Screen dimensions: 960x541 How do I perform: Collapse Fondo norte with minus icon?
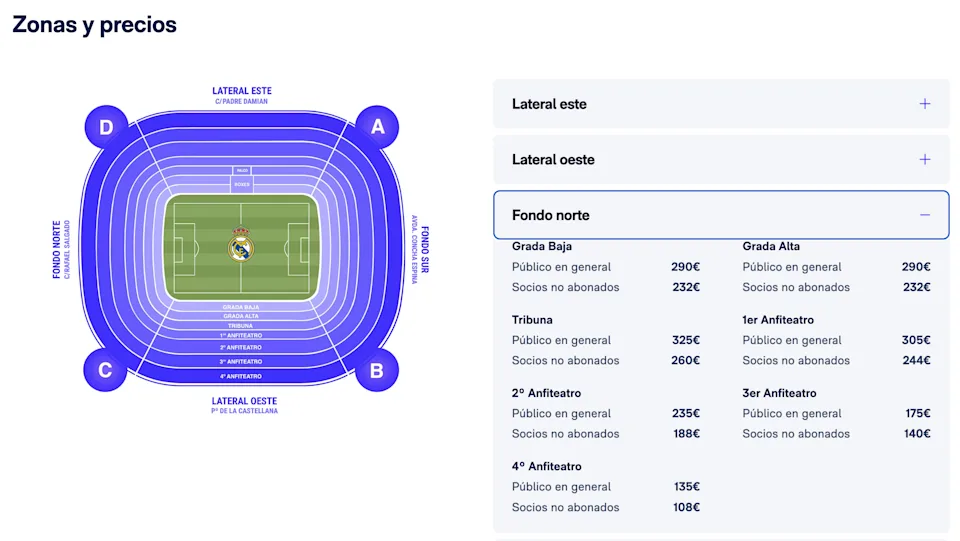coord(925,215)
